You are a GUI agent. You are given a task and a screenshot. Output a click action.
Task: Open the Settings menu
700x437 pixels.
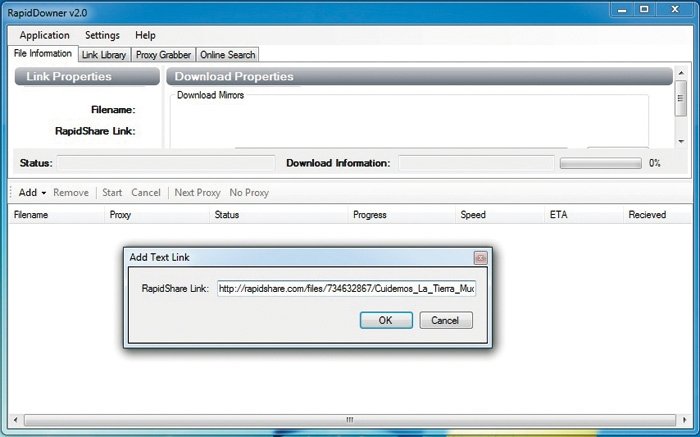tap(102, 35)
